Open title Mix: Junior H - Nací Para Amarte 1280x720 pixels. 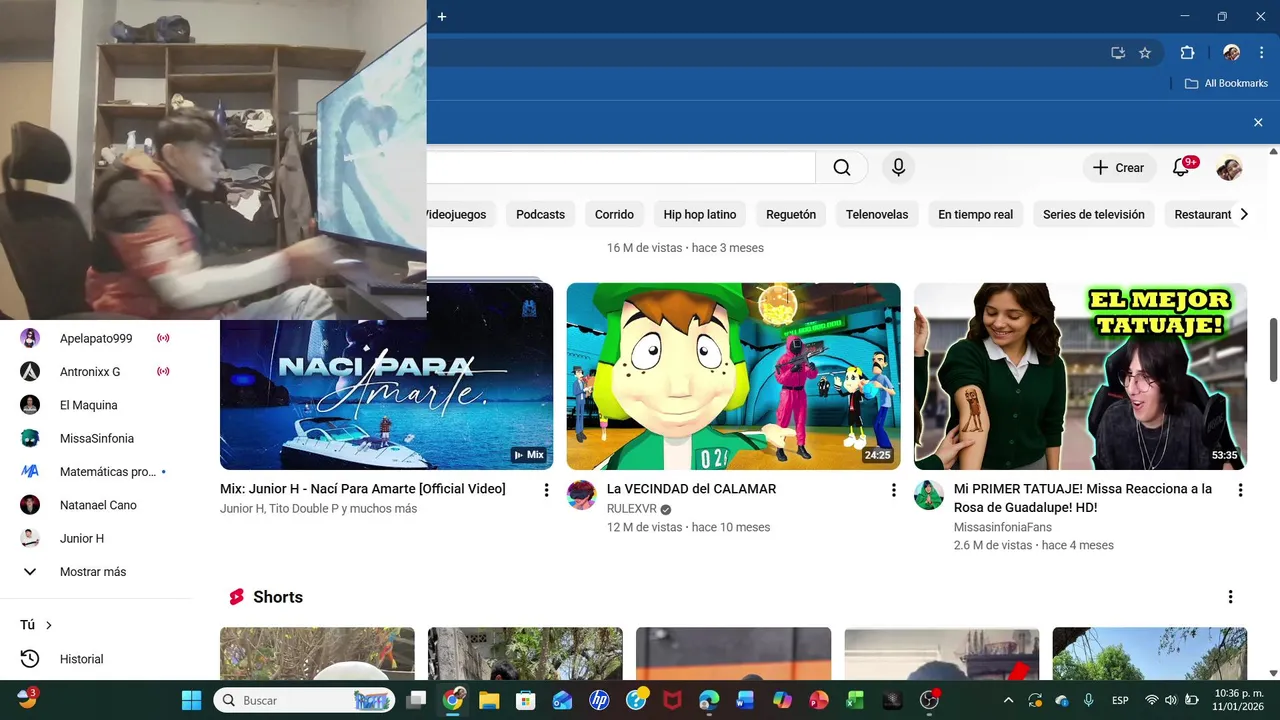(363, 489)
